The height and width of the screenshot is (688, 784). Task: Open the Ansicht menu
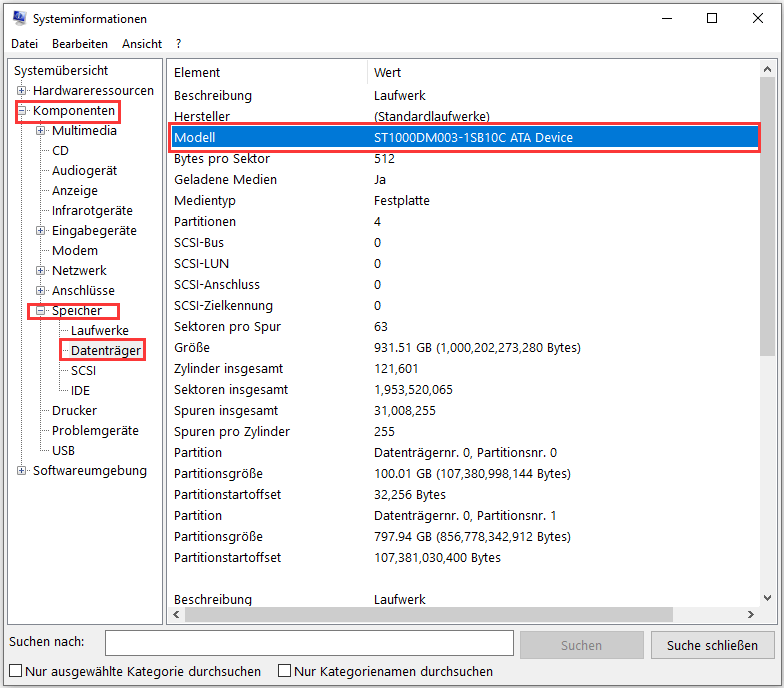142,44
